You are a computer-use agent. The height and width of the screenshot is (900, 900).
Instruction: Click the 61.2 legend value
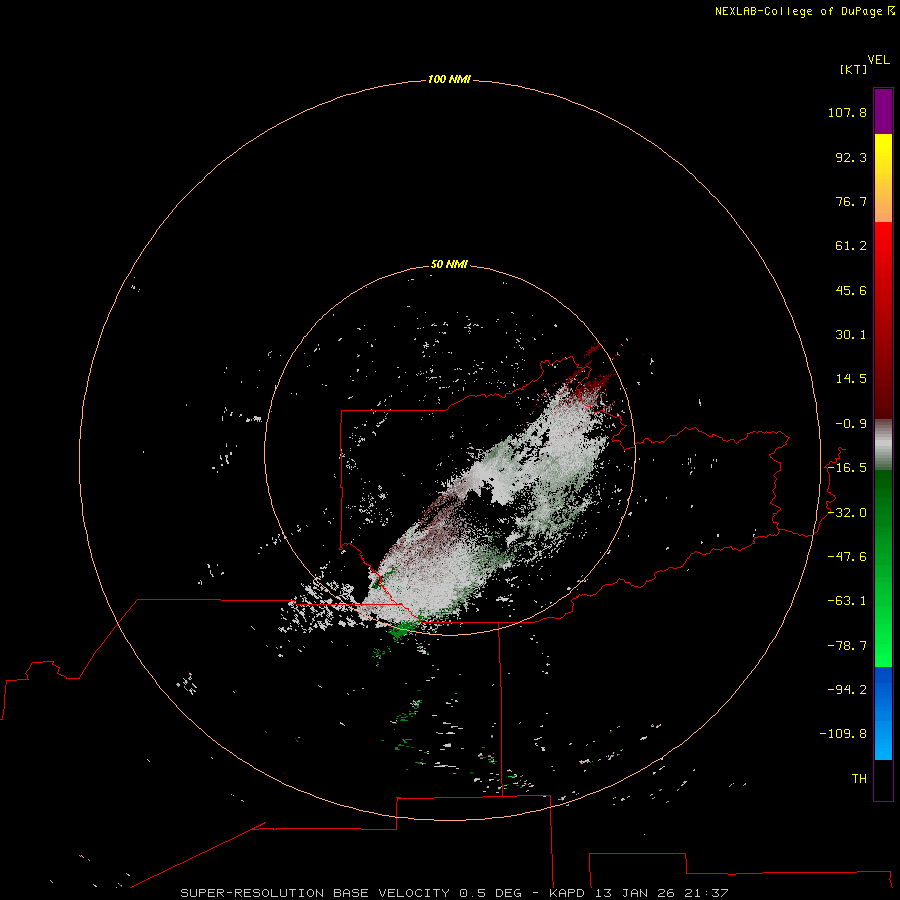851,246
